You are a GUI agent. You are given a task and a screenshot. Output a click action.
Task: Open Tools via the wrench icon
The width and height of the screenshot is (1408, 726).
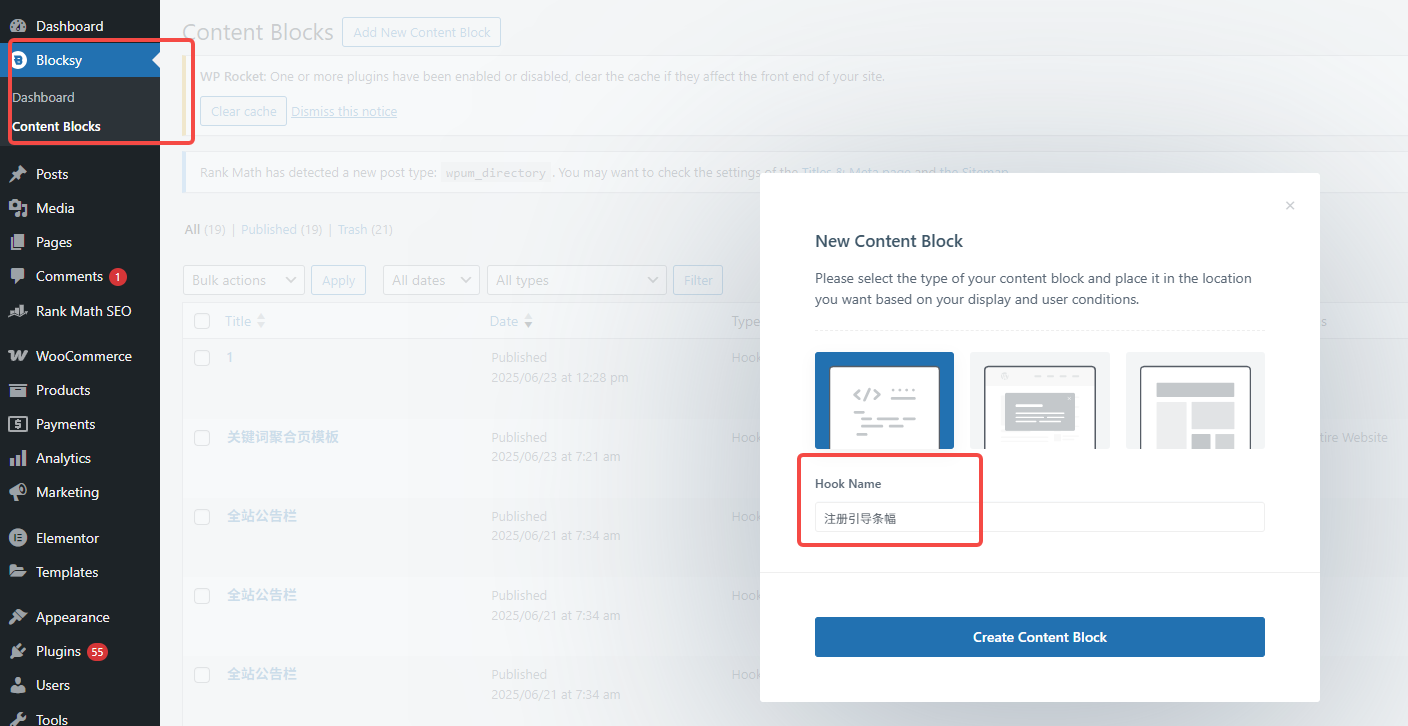[x=18, y=718]
